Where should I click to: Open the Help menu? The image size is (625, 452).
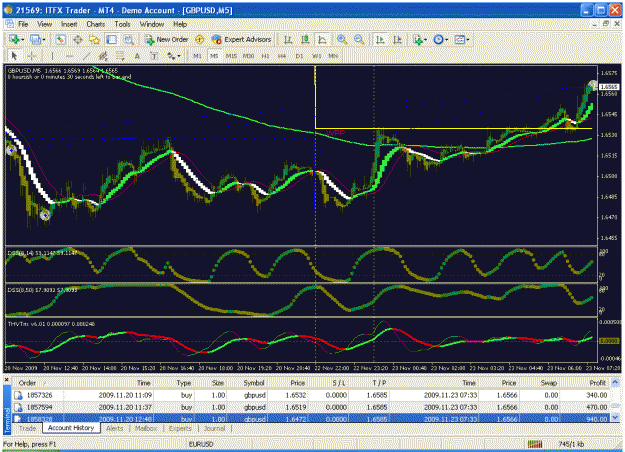pos(180,24)
